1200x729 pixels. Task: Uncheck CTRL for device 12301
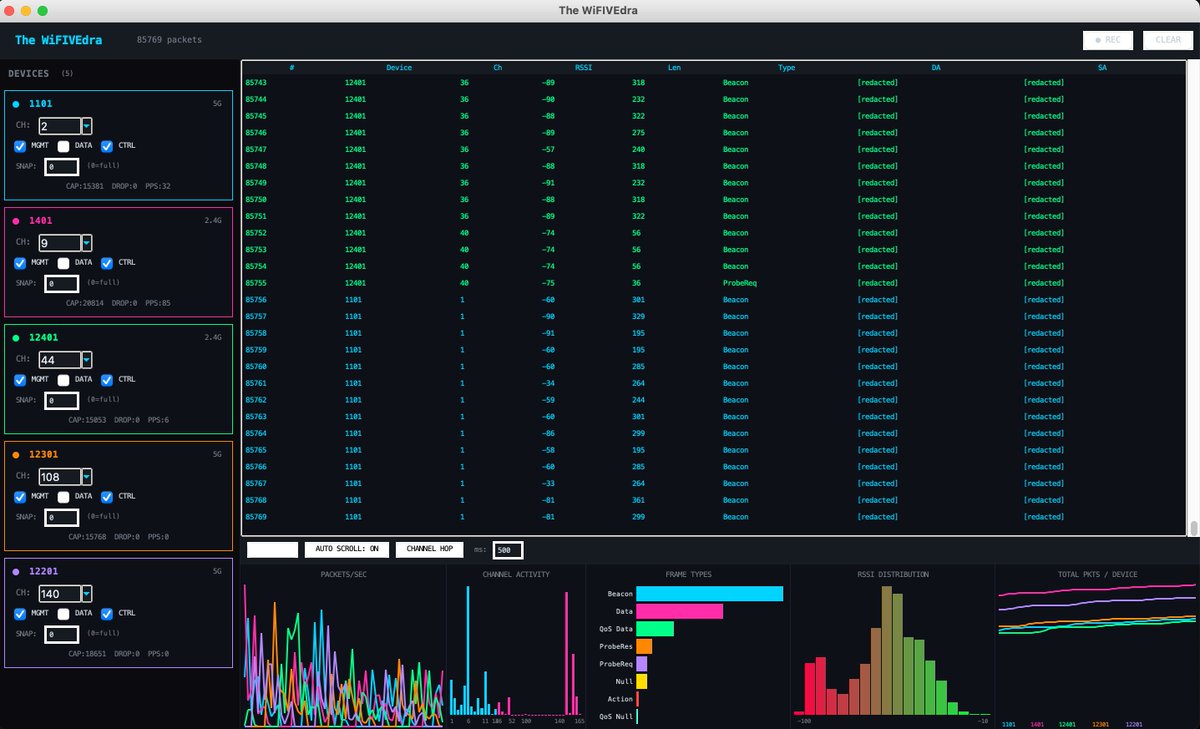coord(107,496)
